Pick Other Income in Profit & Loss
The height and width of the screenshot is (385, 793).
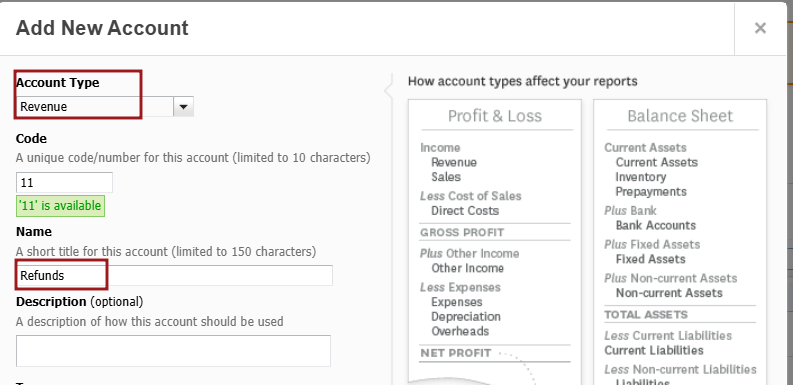click(x=467, y=268)
